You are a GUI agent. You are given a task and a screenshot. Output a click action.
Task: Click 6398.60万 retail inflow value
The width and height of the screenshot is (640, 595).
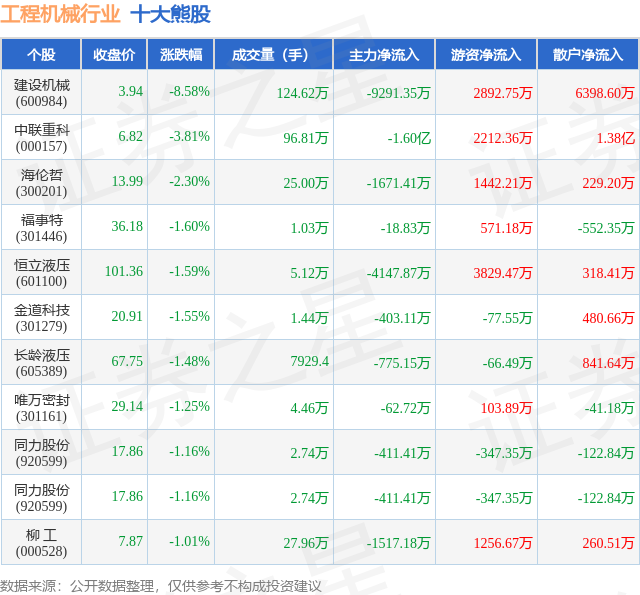click(604, 93)
